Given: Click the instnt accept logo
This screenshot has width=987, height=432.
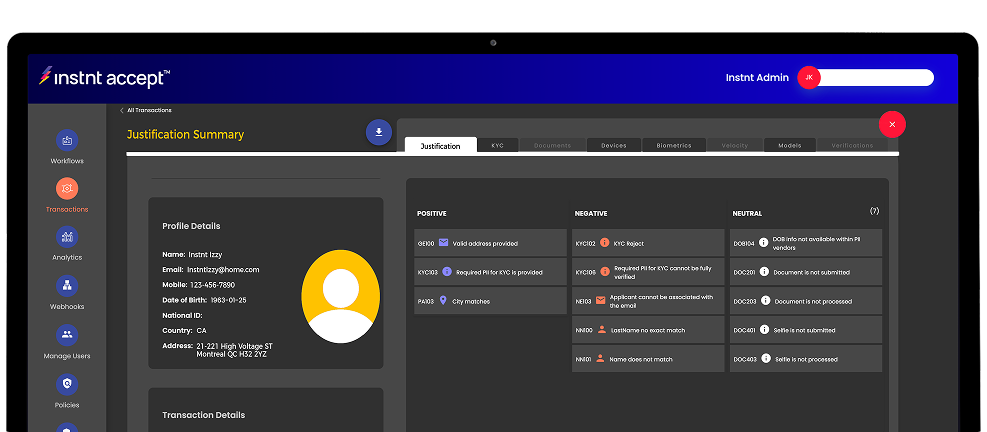Looking at the screenshot, I should (104, 77).
